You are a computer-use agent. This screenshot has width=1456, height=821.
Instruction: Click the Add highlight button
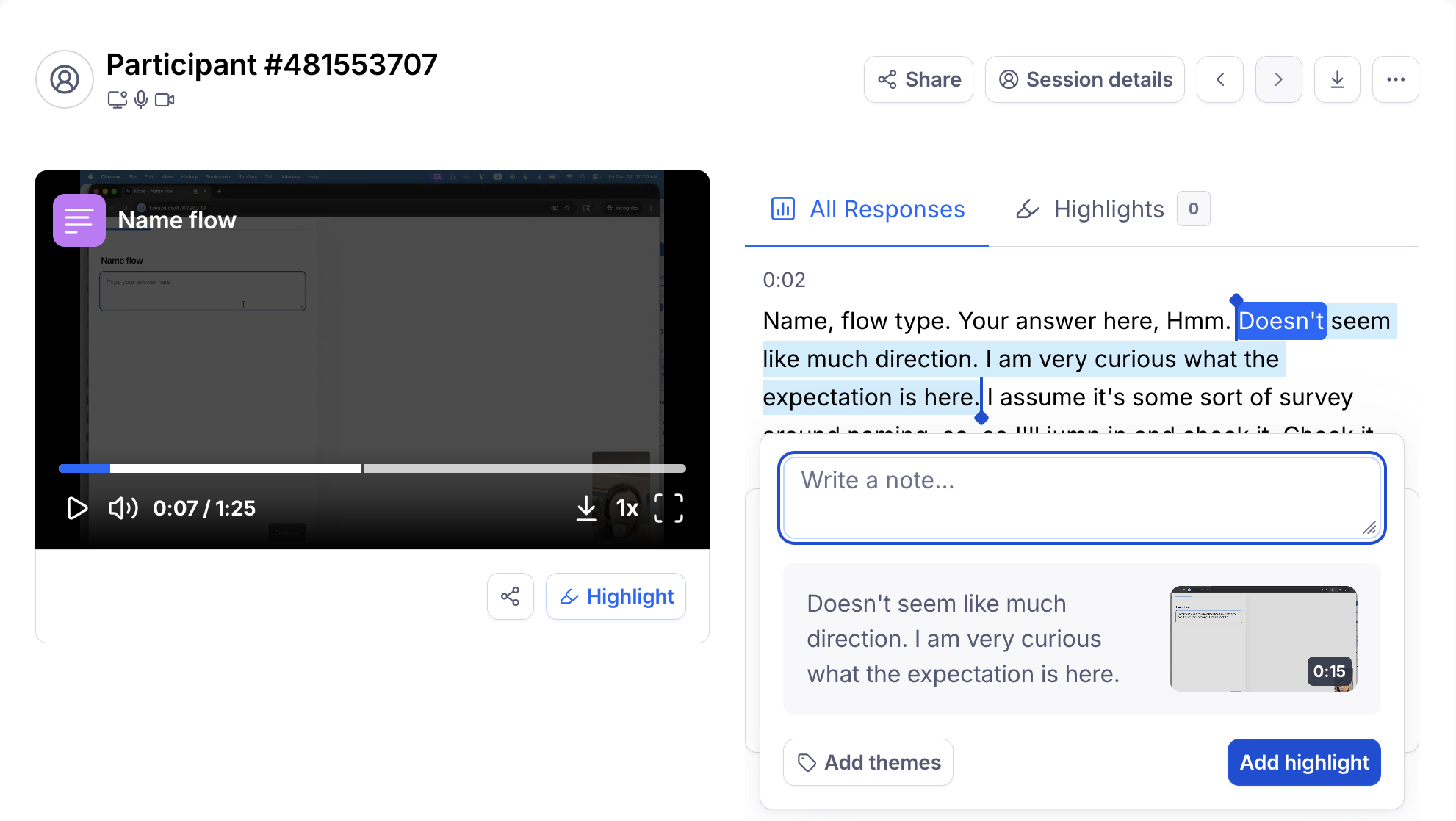click(1303, 762)
